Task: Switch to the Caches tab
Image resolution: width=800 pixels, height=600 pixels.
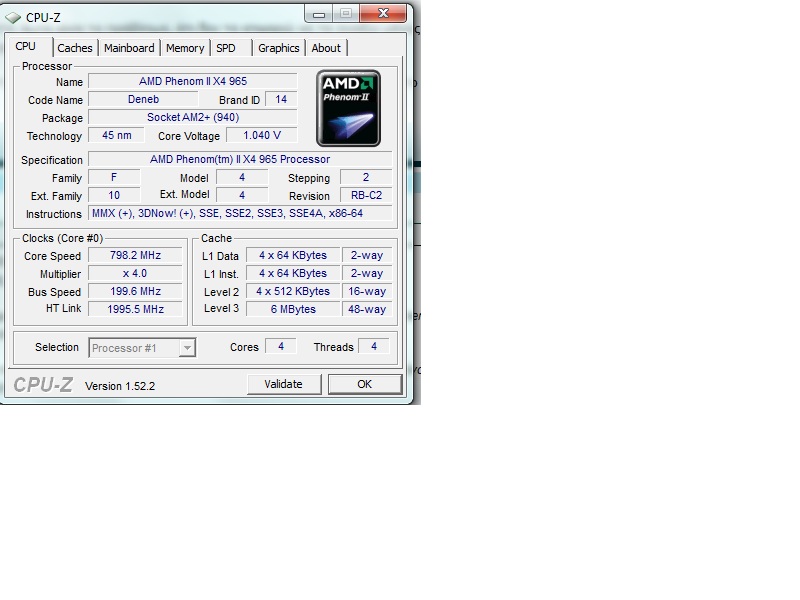Action: (x=75, y=48)
